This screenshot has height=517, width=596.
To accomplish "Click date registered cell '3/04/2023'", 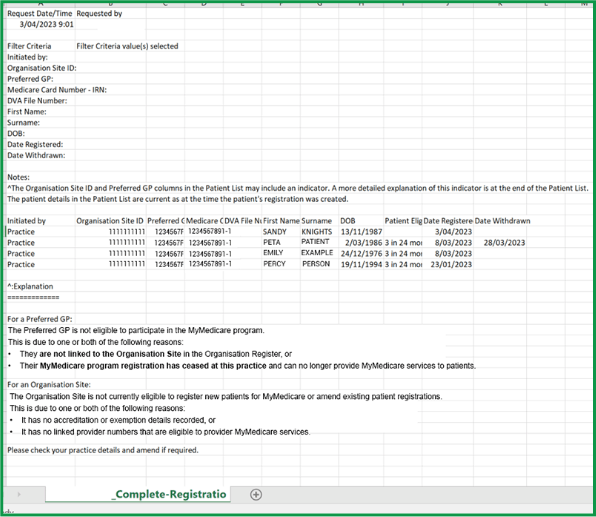I will [453, 232].
